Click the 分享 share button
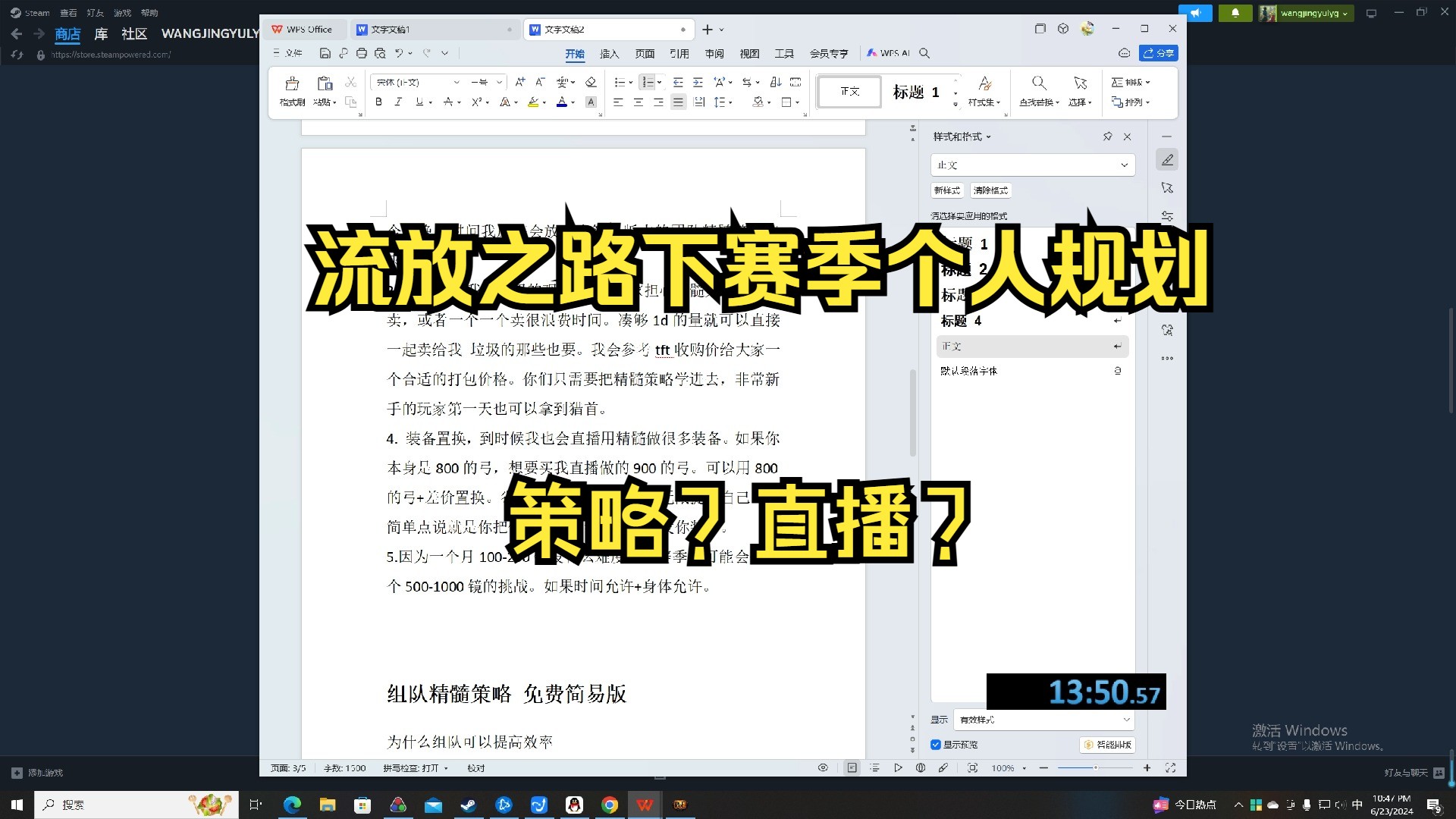 tap(1159, 53)
